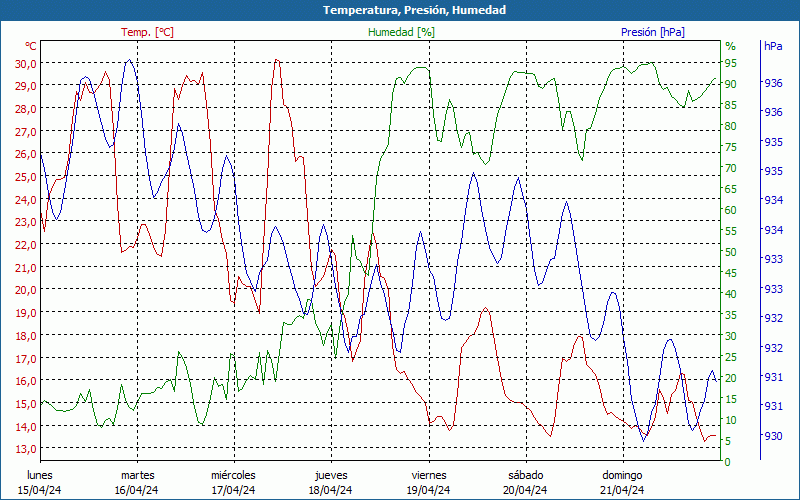800x500 pixels.
Task: Click the '22,0' temperature axis tick
Action: (26, 244)
